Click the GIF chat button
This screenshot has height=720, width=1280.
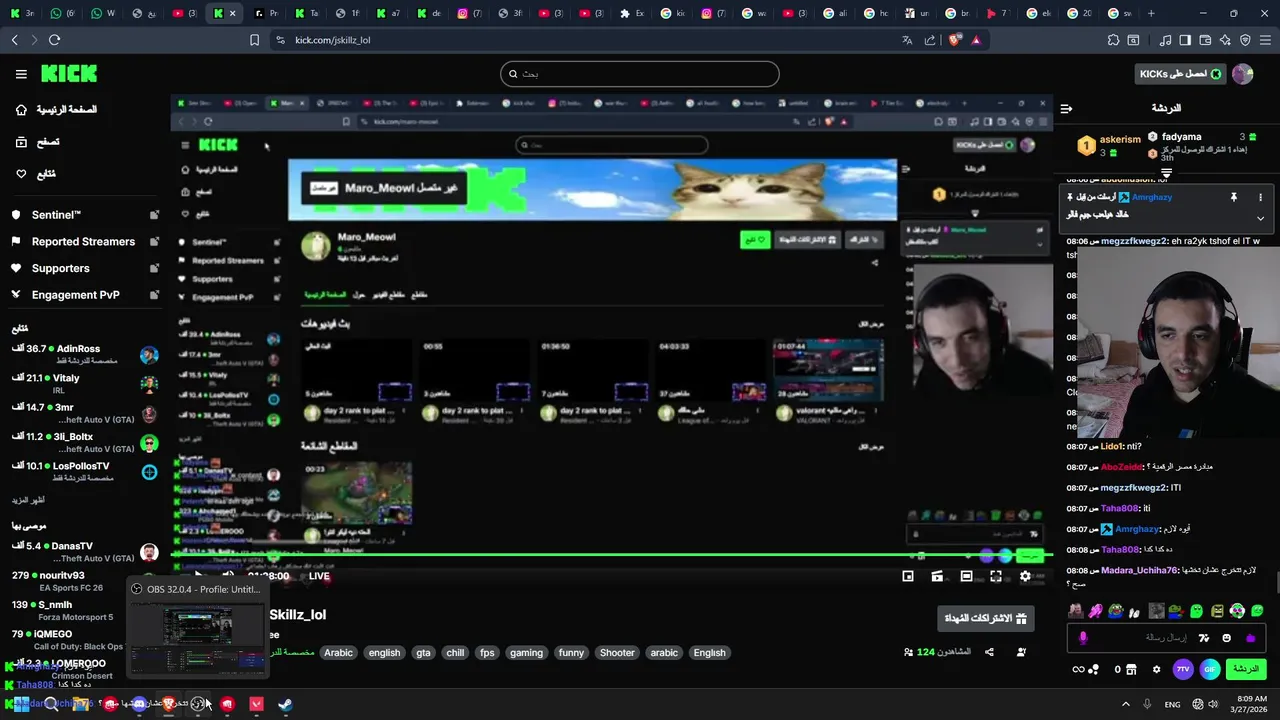(x=1211, y=669)
